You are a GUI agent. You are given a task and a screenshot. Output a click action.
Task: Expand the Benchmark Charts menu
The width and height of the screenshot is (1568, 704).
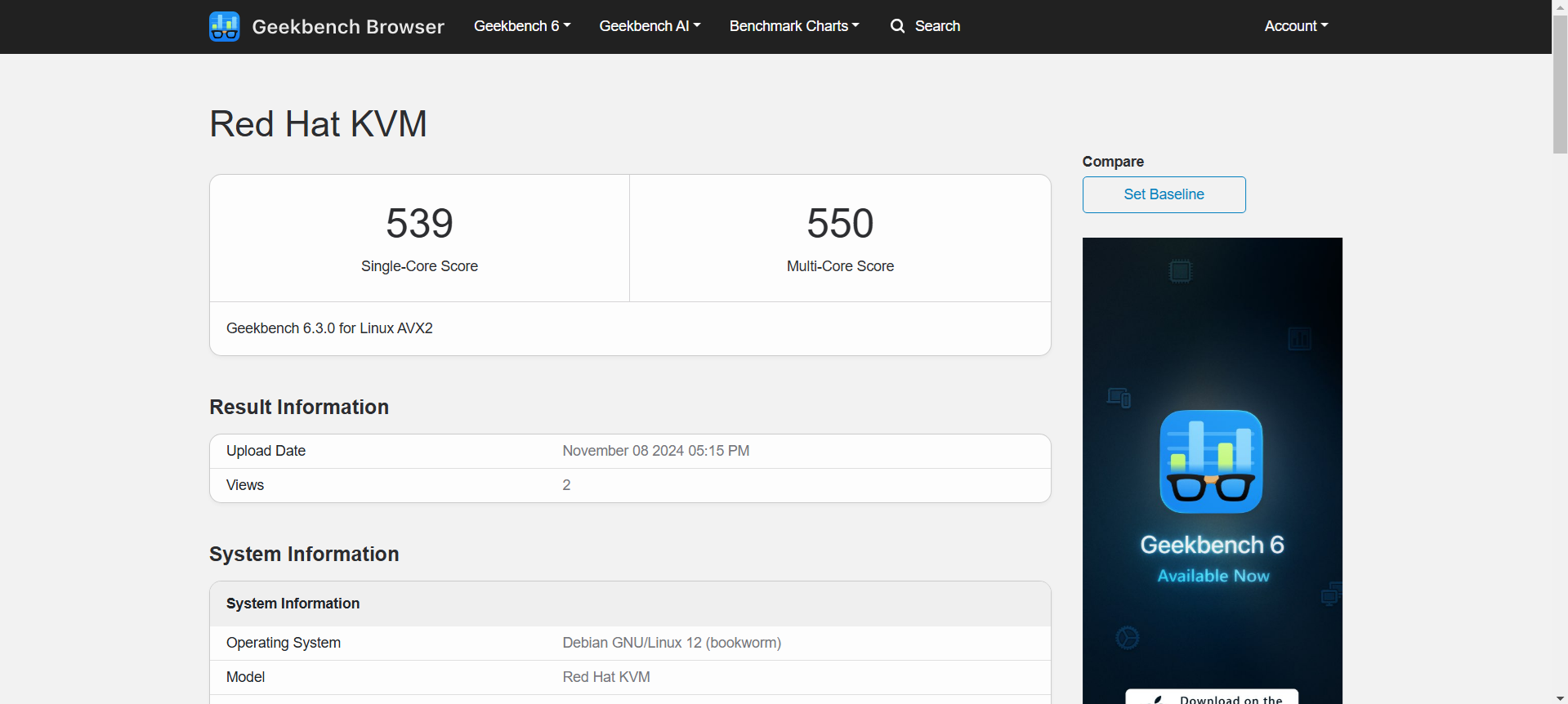coord(794,26)
